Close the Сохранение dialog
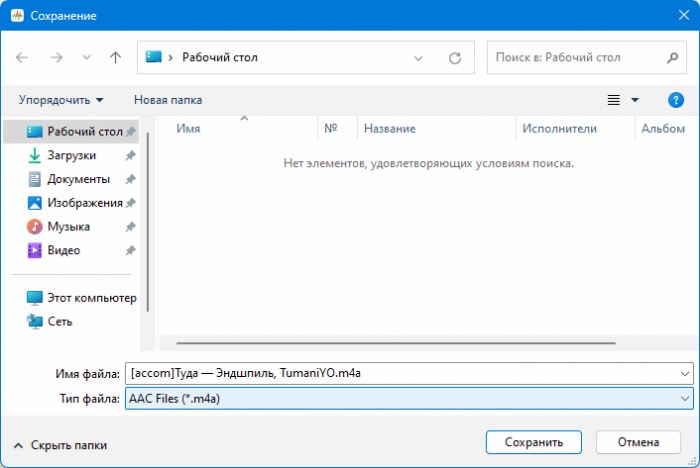700x468 pixels. pos(683,15)
